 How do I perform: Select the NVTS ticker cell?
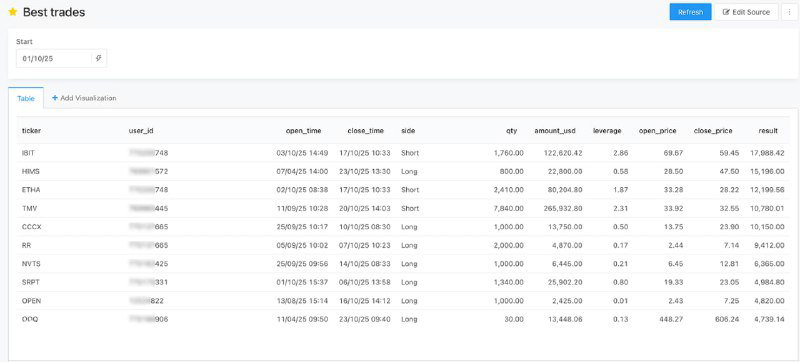[x=31, y=264]
